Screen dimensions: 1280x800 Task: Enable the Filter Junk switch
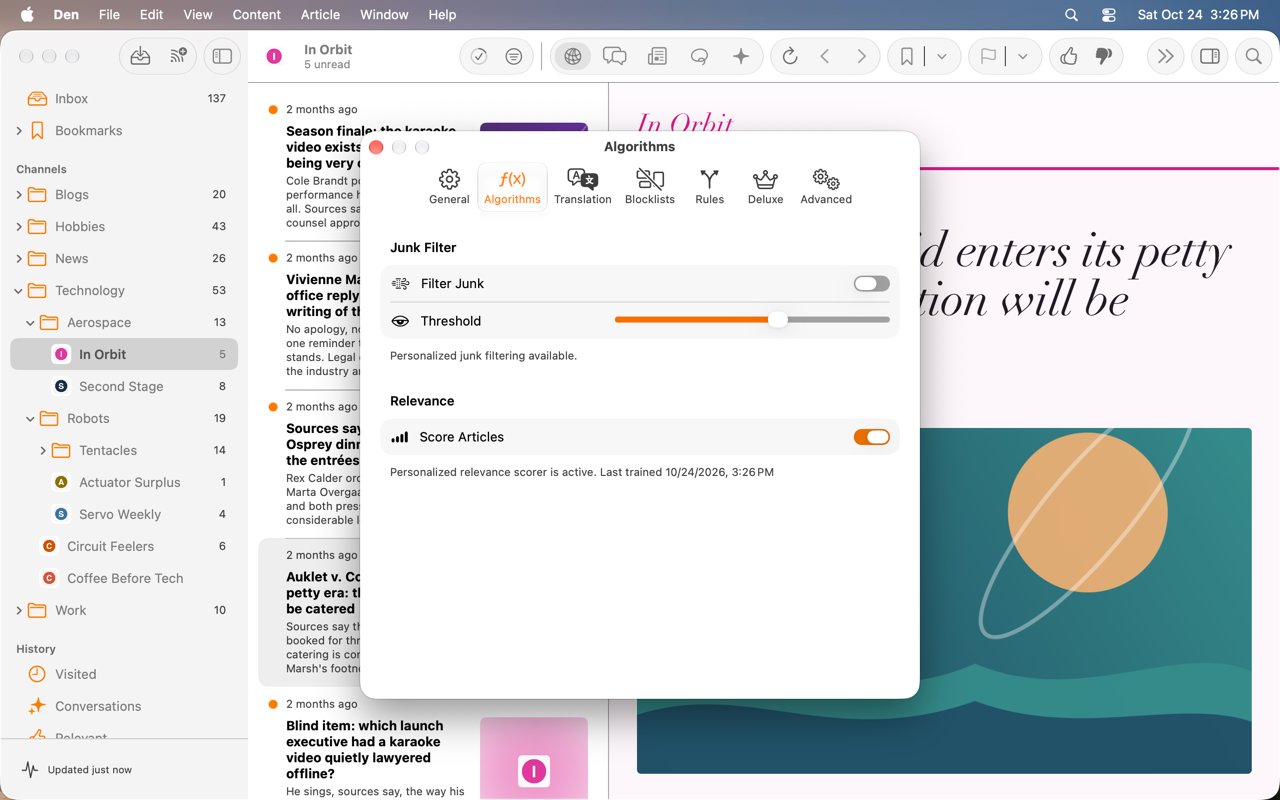click(872, 284)
